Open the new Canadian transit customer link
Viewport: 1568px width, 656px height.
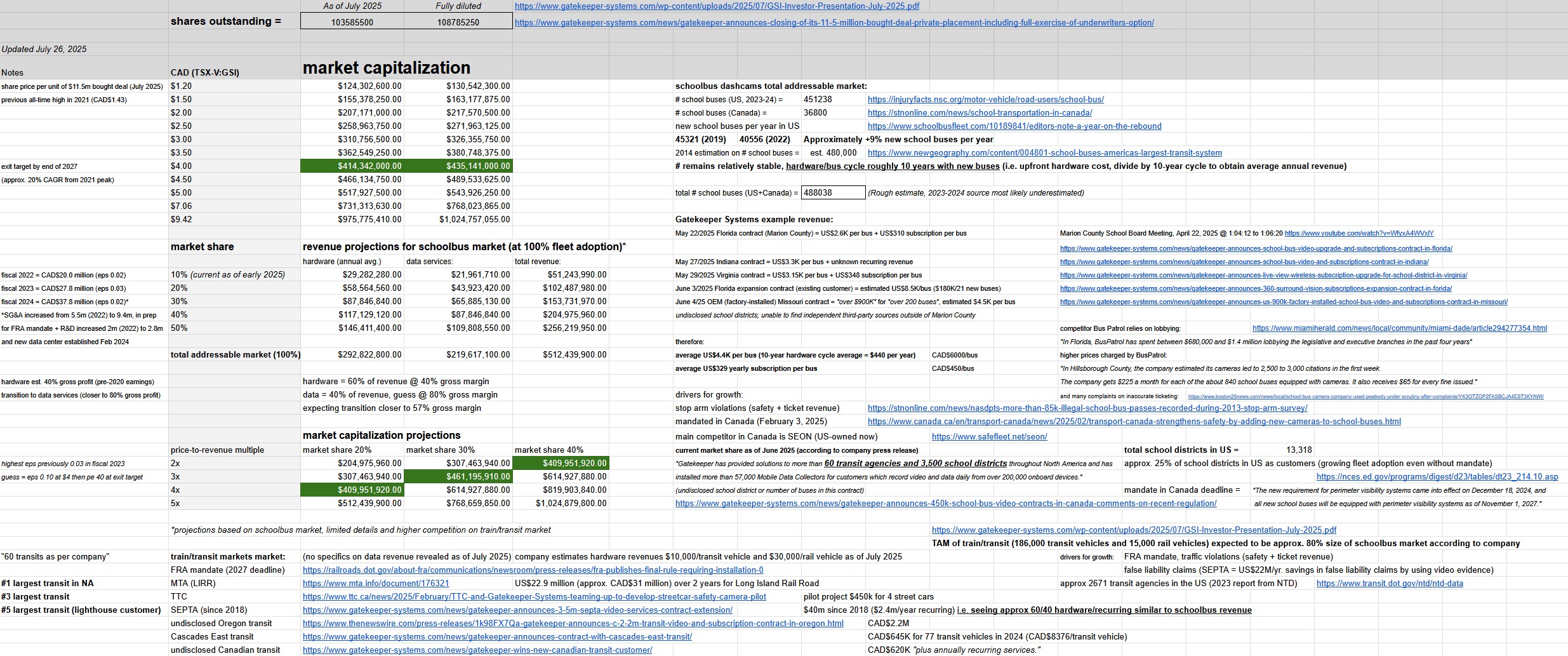[x=477, y=650]
